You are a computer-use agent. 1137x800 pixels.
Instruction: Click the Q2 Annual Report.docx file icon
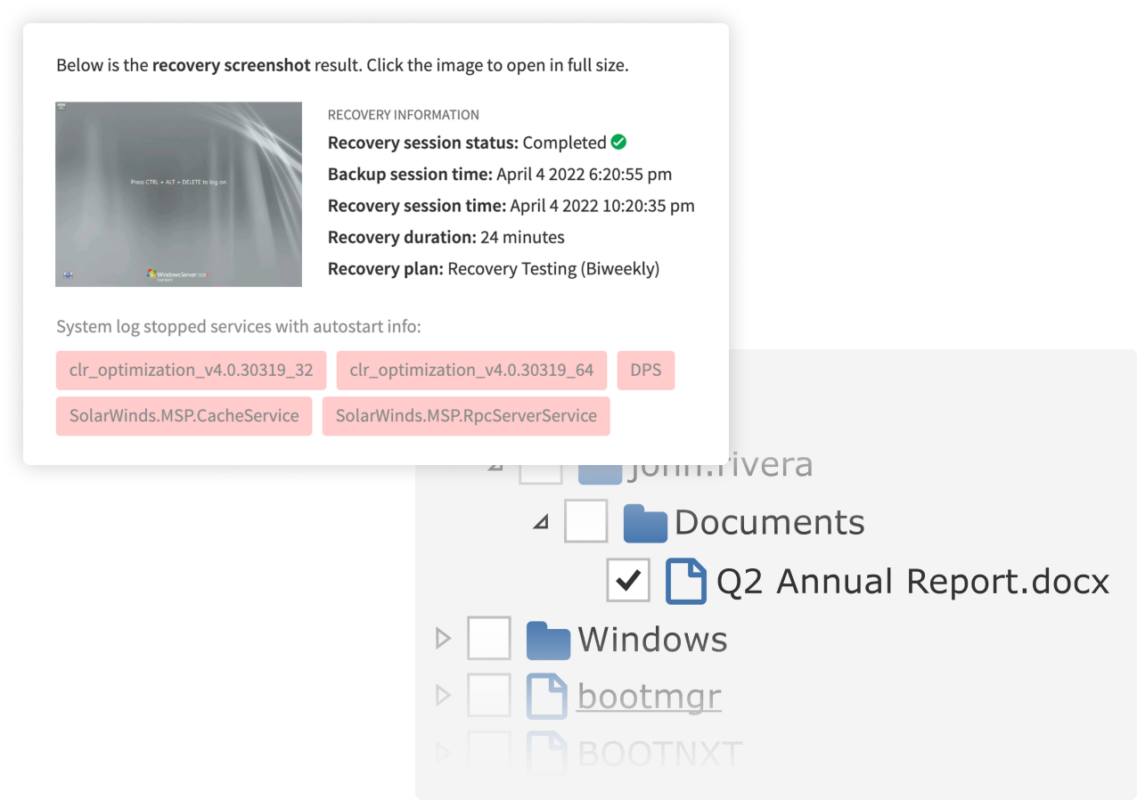(686, 581)
